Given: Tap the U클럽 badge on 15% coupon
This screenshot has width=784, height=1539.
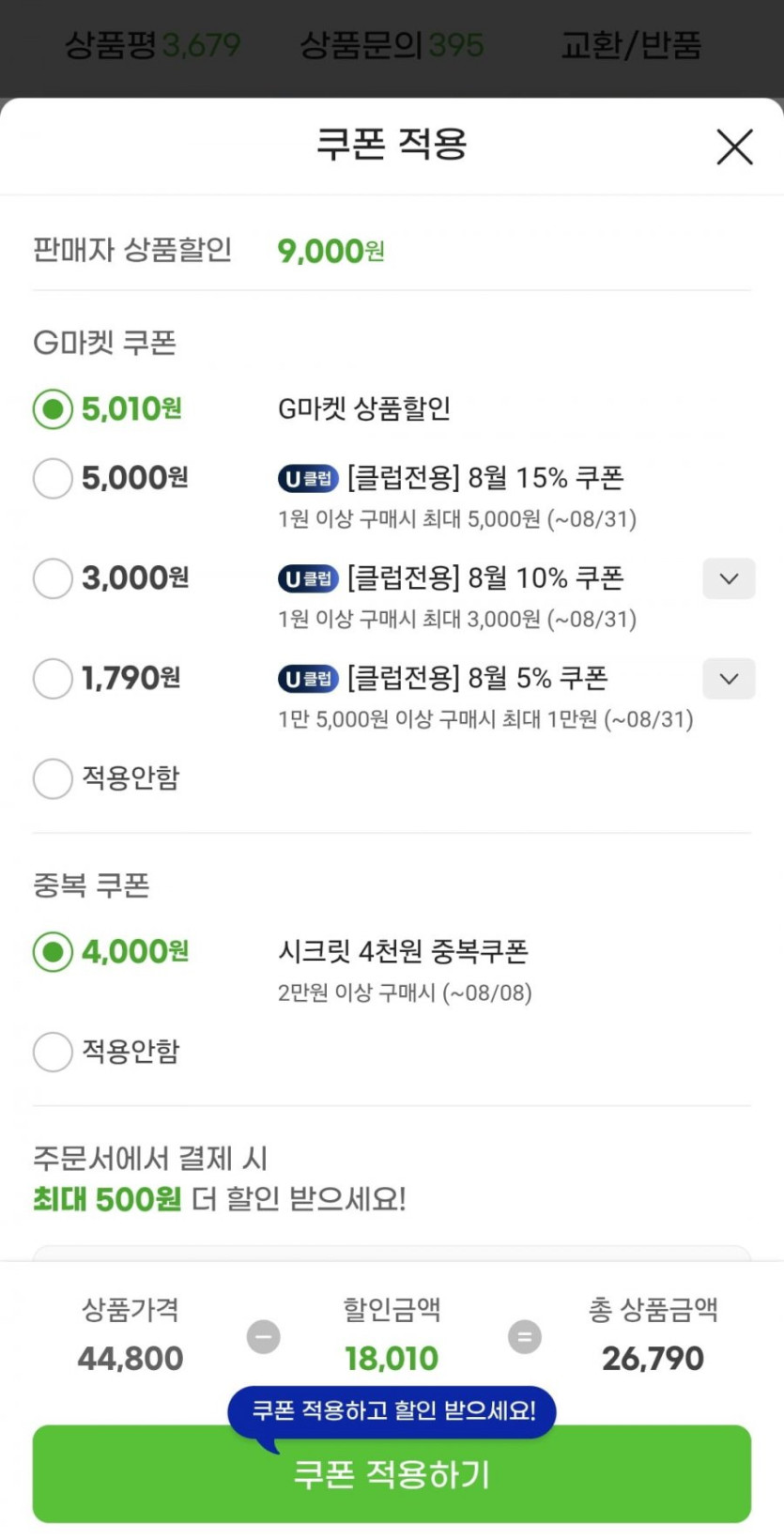Looking at the screenshot, I should [308, 479].
